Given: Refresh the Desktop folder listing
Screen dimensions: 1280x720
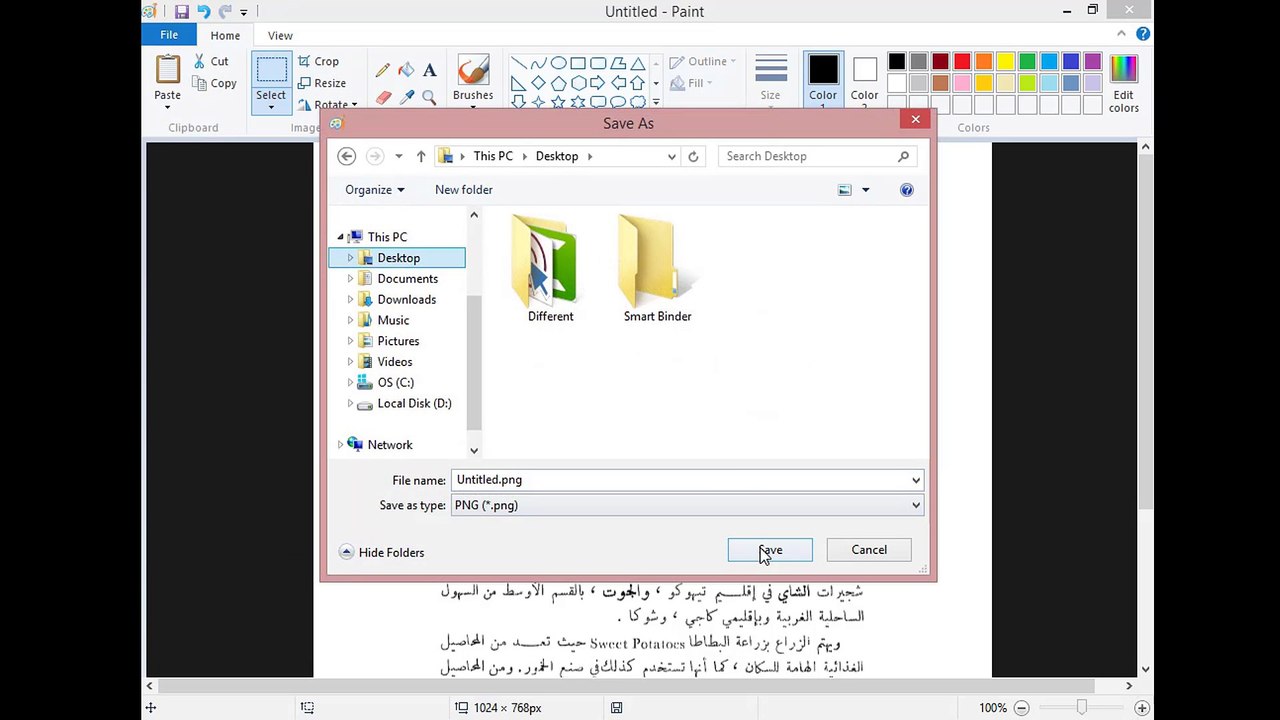Looking at the screenshot, I should click(693, 156).
